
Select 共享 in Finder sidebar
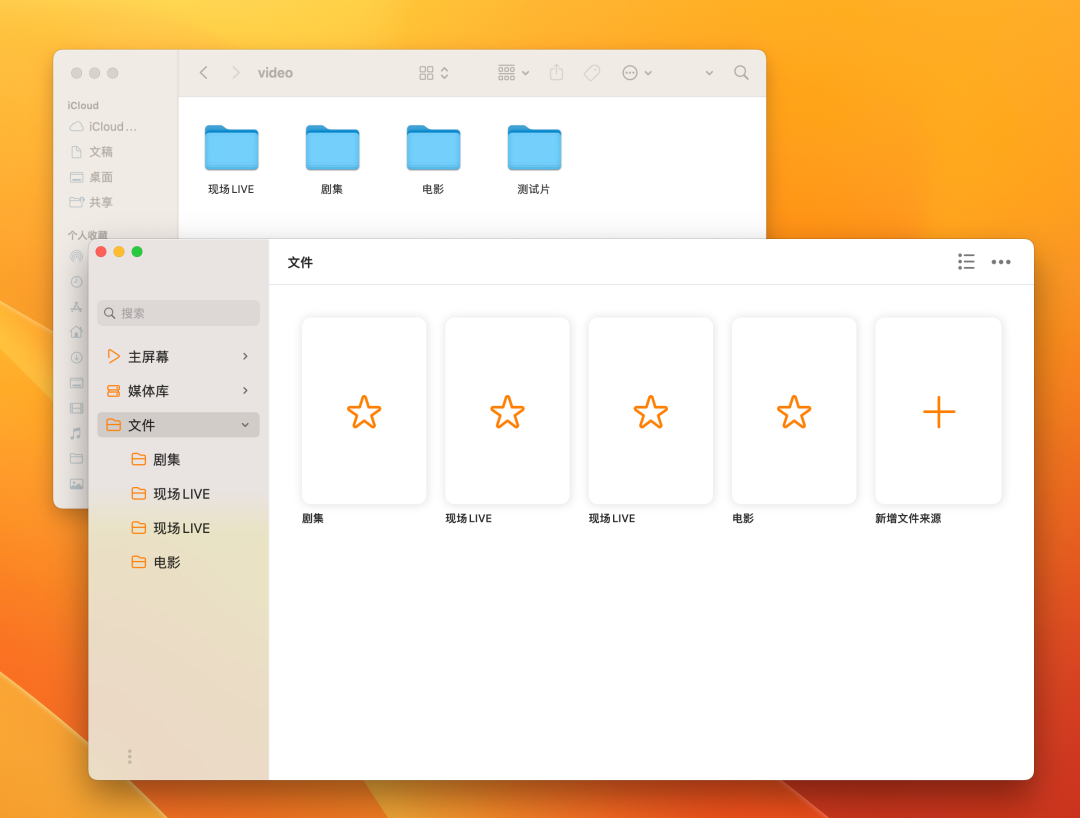[x=92, y=202]
